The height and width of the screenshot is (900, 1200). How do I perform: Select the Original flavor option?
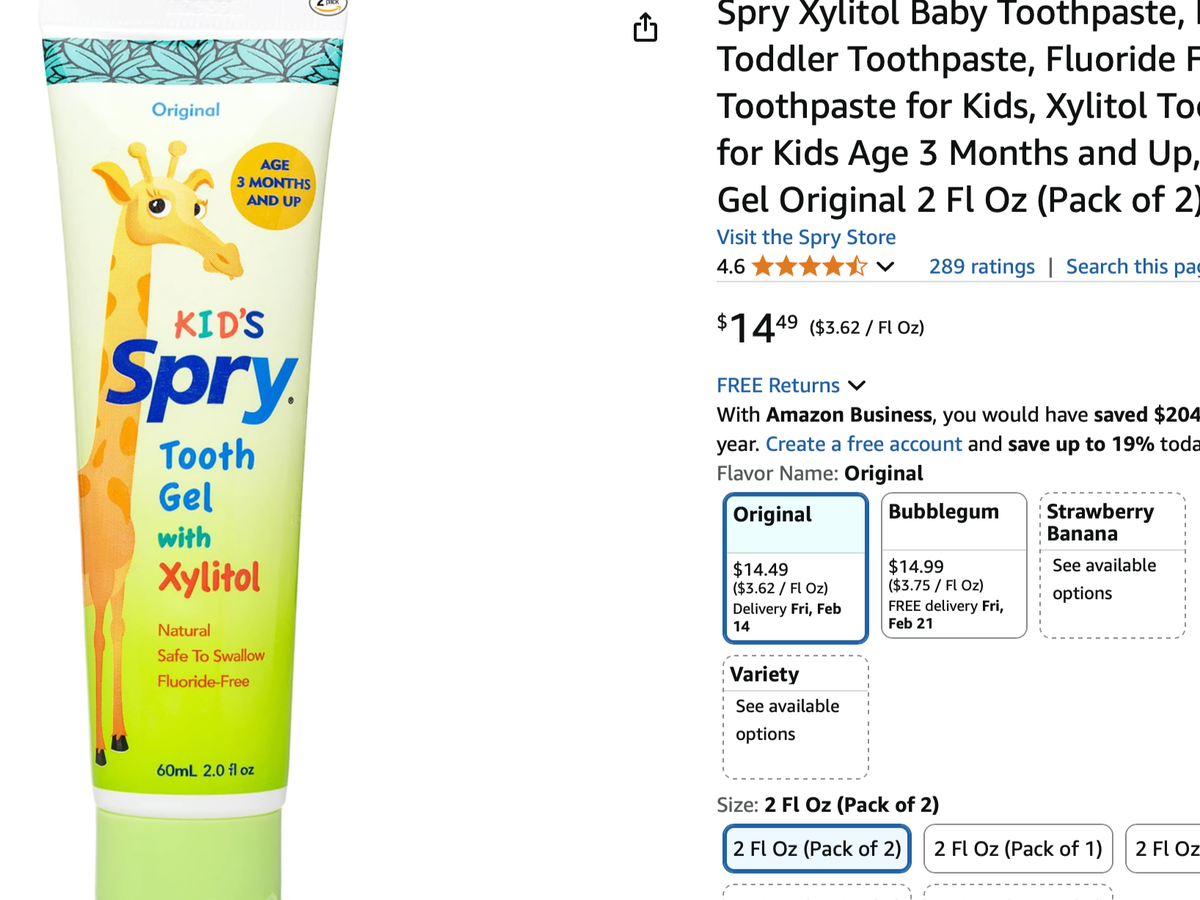[795, 568]
